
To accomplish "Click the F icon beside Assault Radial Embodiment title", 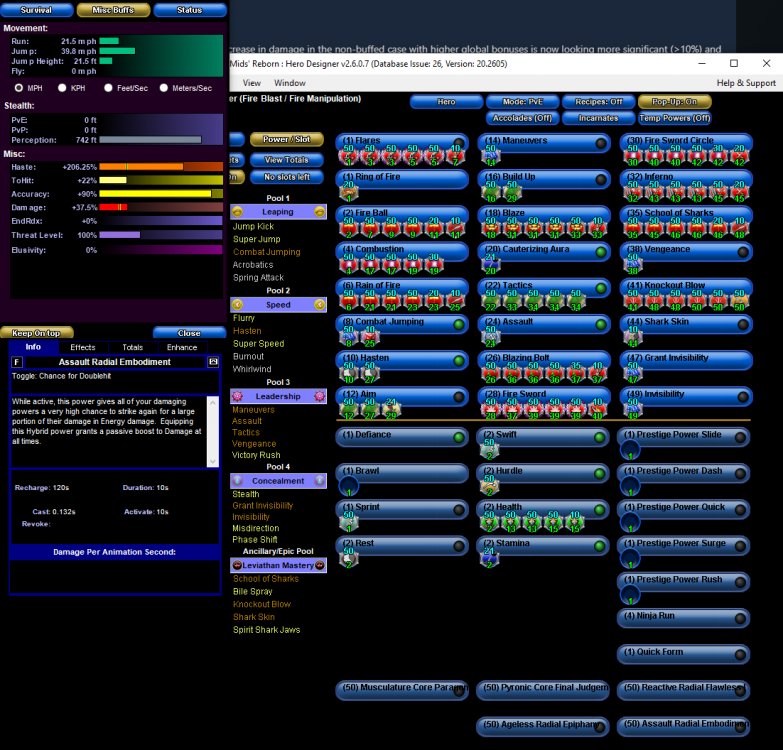I will (x=16, y=362).
